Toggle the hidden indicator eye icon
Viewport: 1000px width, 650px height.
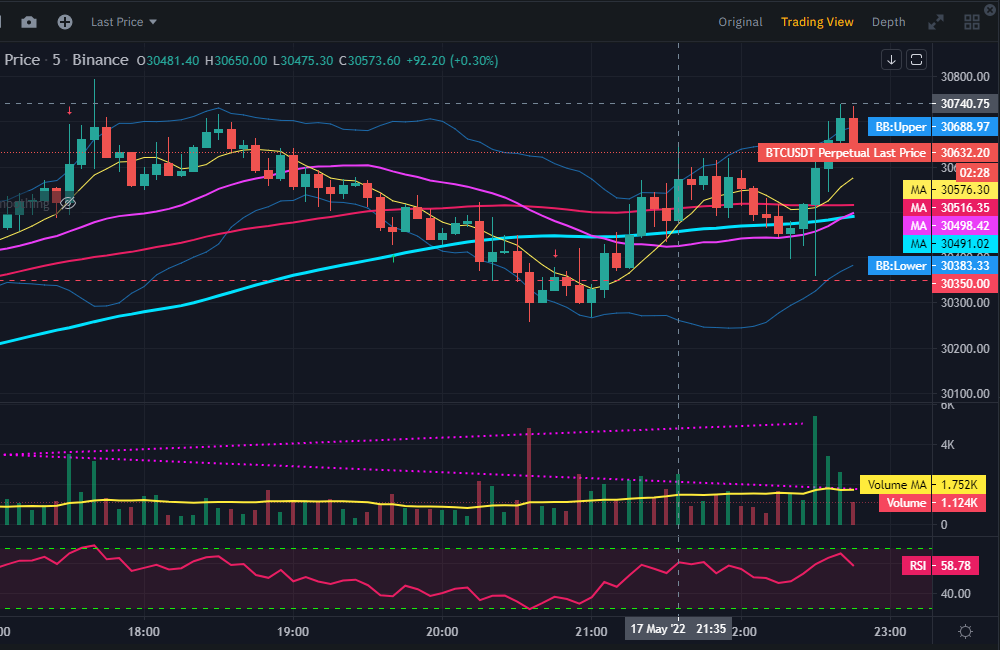[68, 203]
